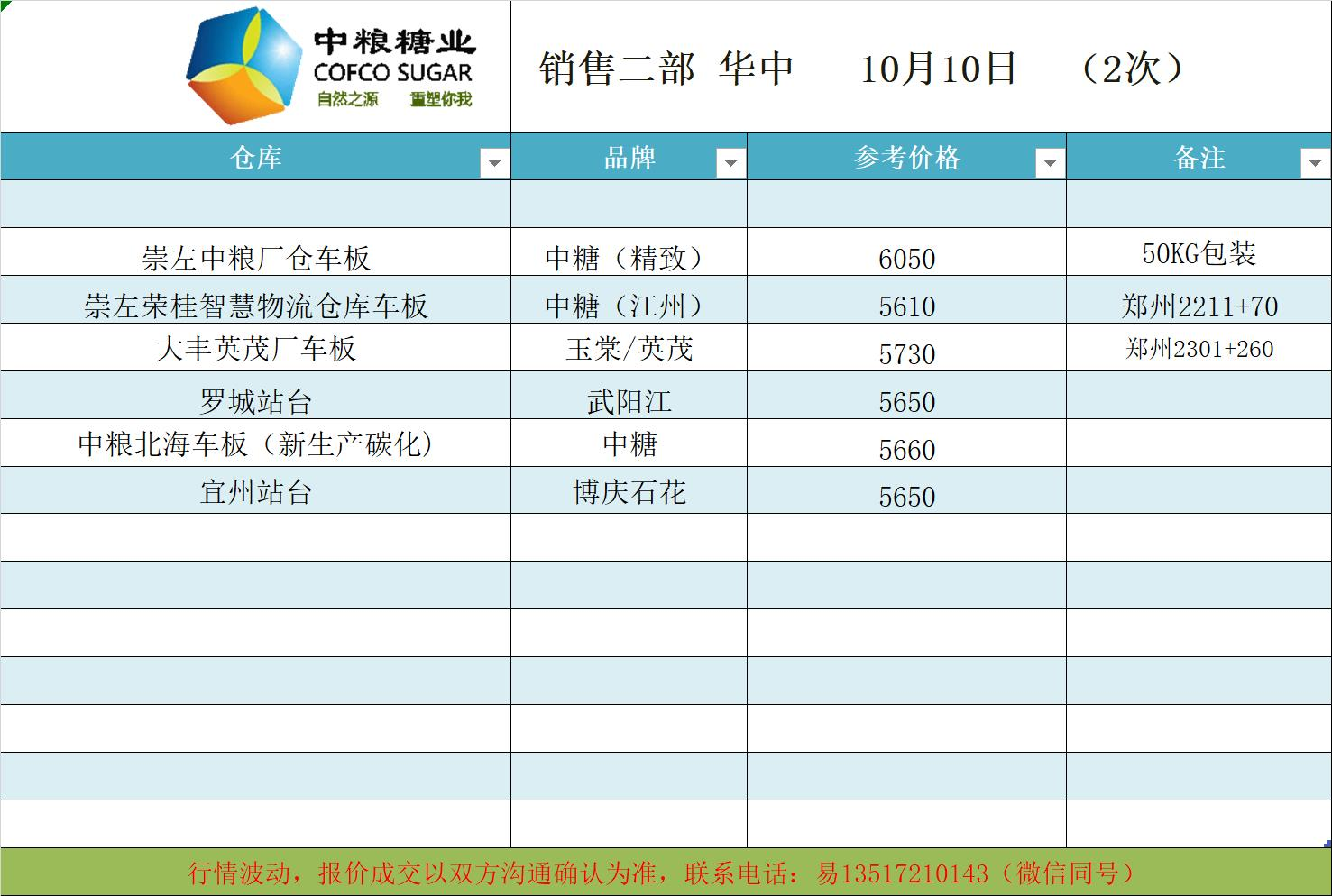Select remark cell 郑州2301+260

[x=1199, y=349]
